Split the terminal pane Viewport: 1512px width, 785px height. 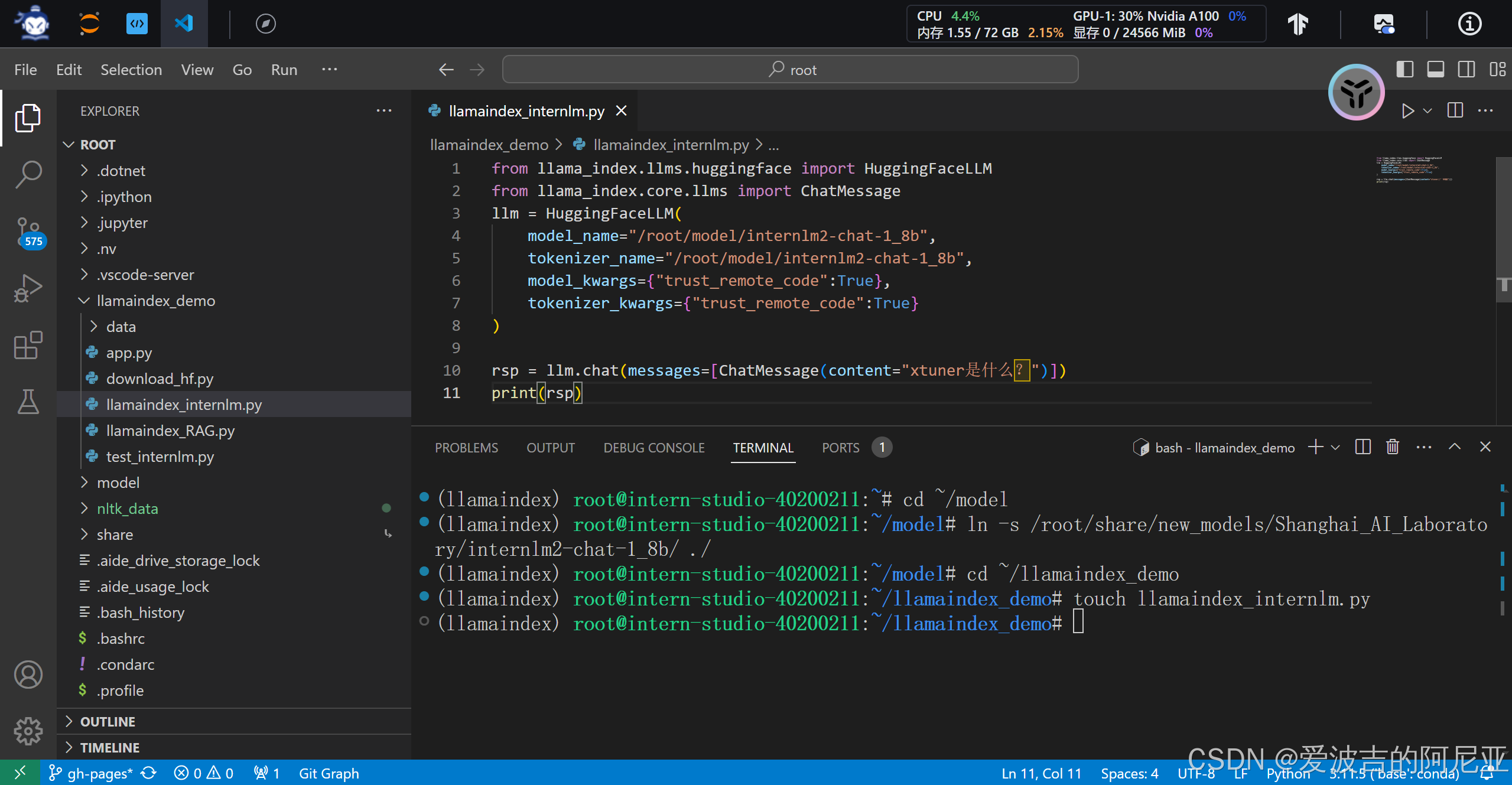point(1363,447)
